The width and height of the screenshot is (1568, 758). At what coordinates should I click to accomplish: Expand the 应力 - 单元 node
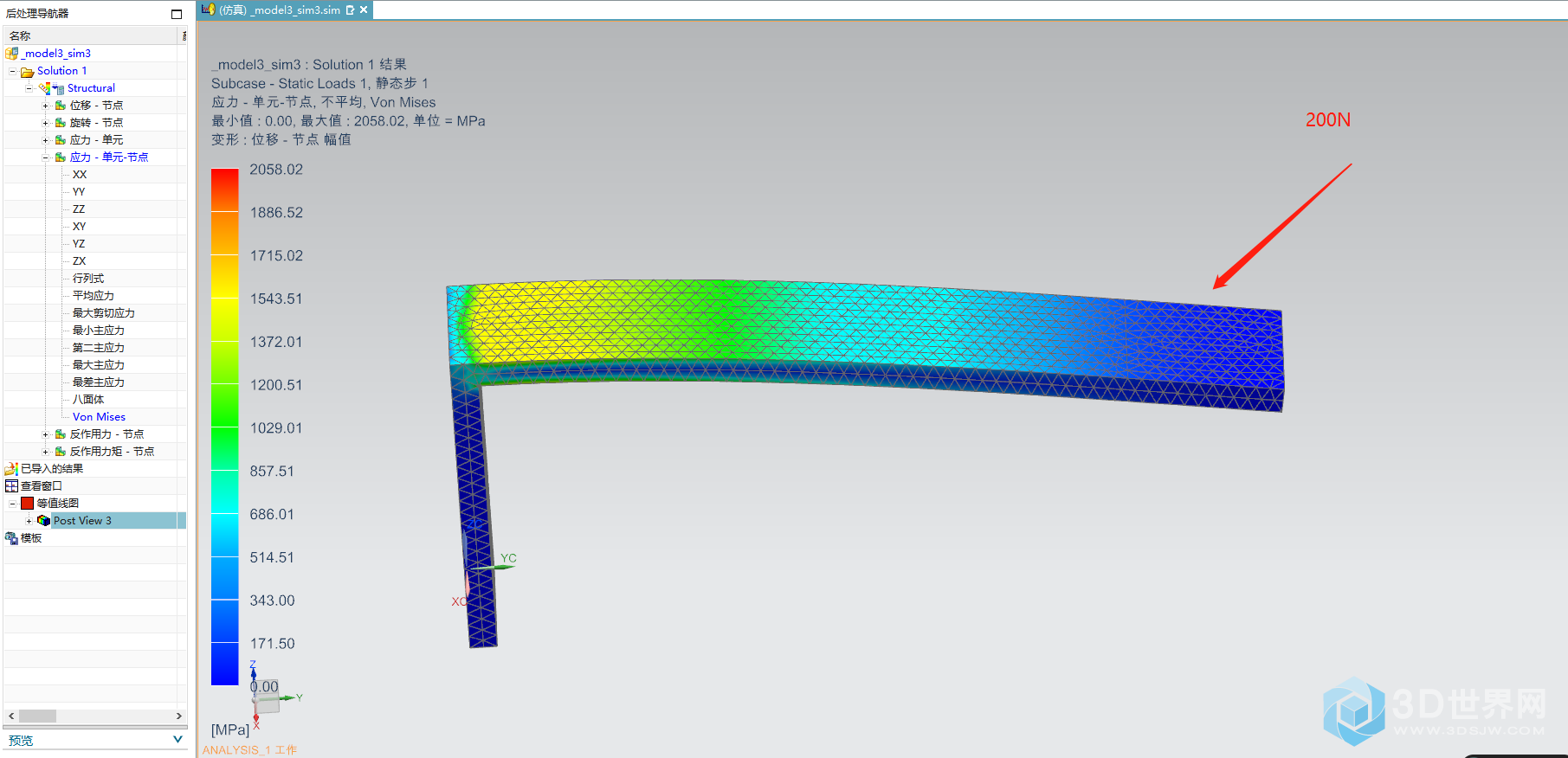[46, 140]
